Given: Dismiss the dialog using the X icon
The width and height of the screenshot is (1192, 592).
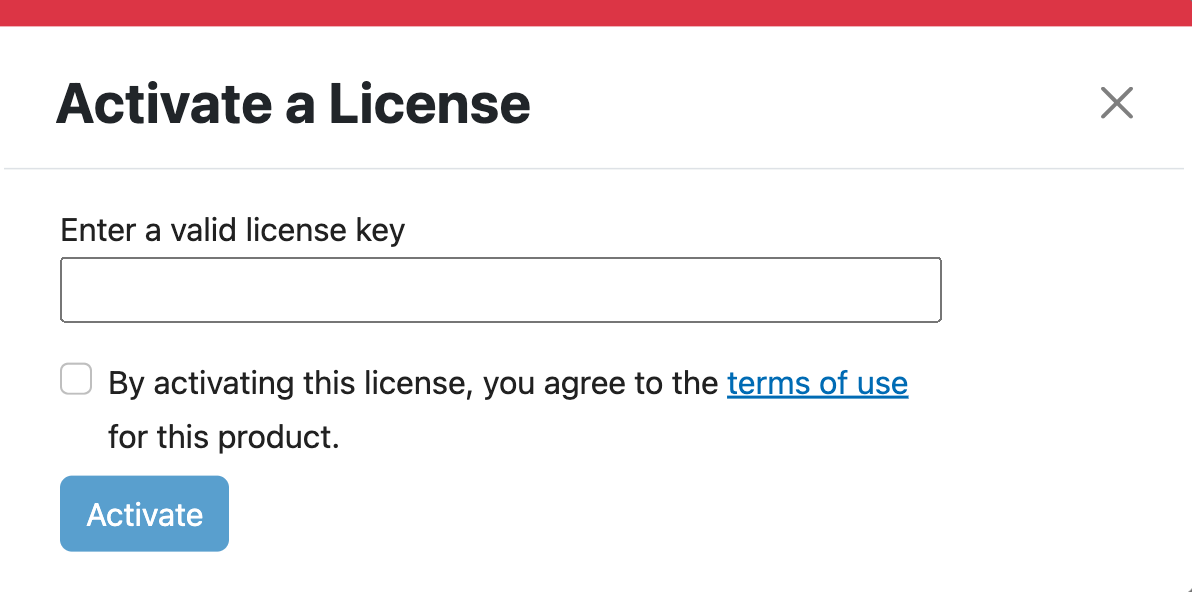Looking at the screenshot, I should tap(1116, 103).
